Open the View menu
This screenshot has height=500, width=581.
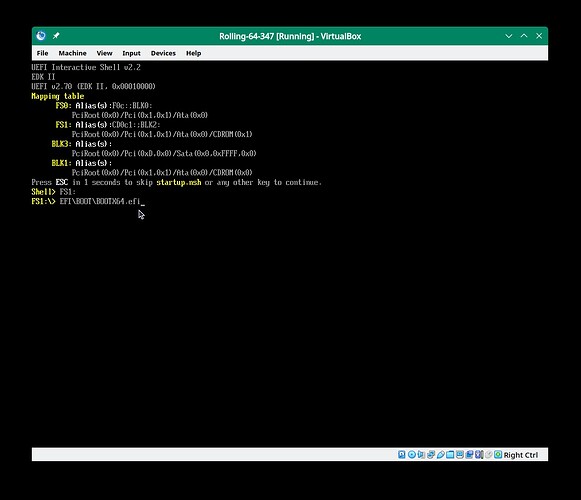[104, 53]
